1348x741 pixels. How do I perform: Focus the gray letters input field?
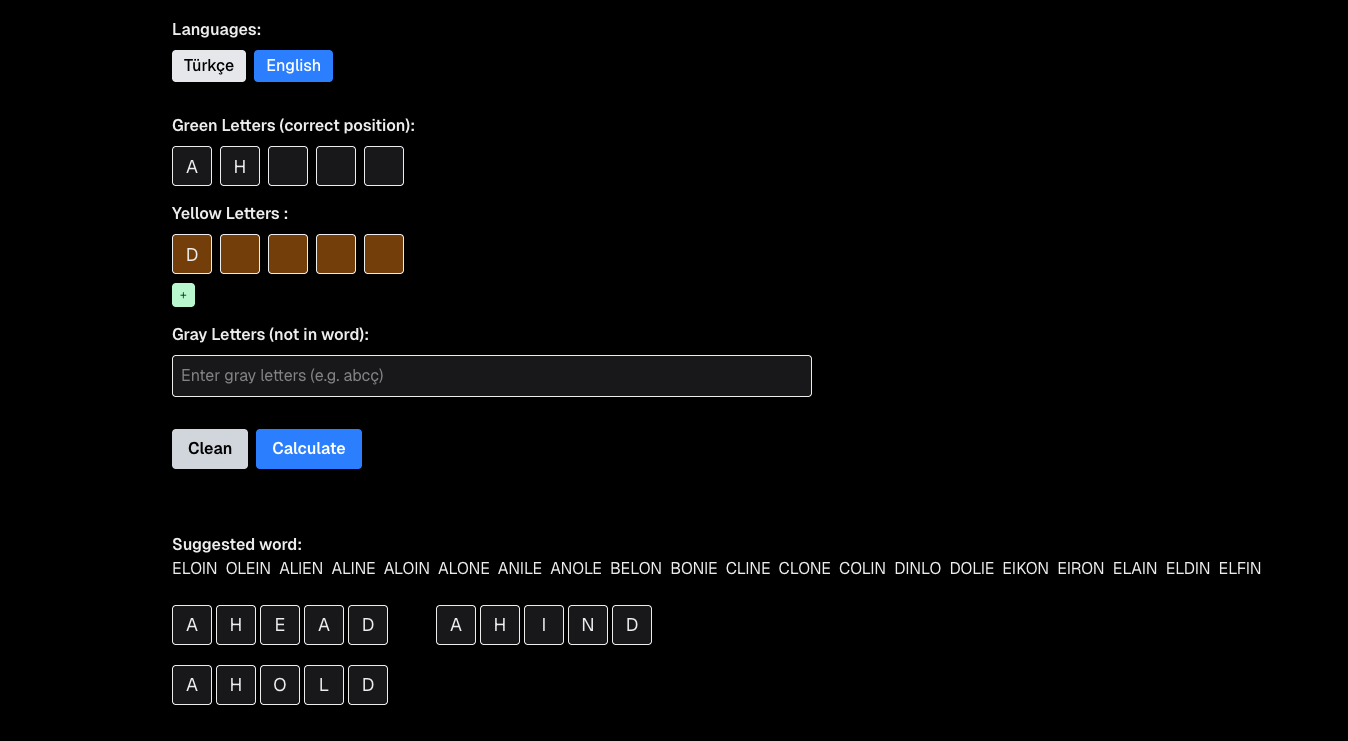coord(491,375)
